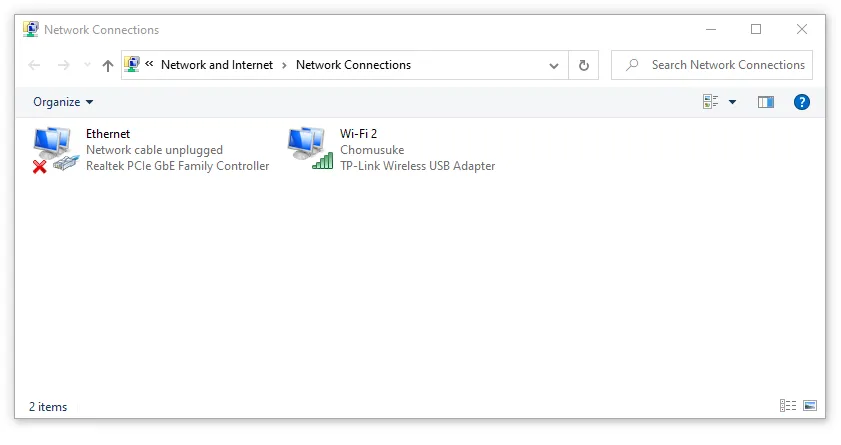Refresh the Network Connections address bar
Screen dimensions: 841x445
[x=584, y=65]
